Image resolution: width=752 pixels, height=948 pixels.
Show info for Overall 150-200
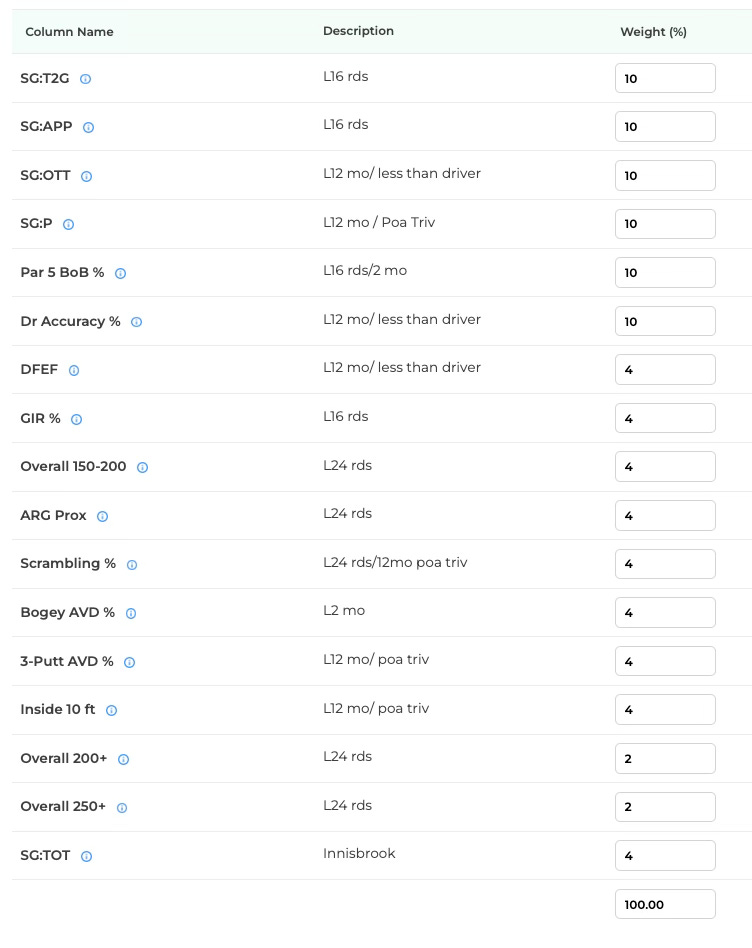(142, 467)
